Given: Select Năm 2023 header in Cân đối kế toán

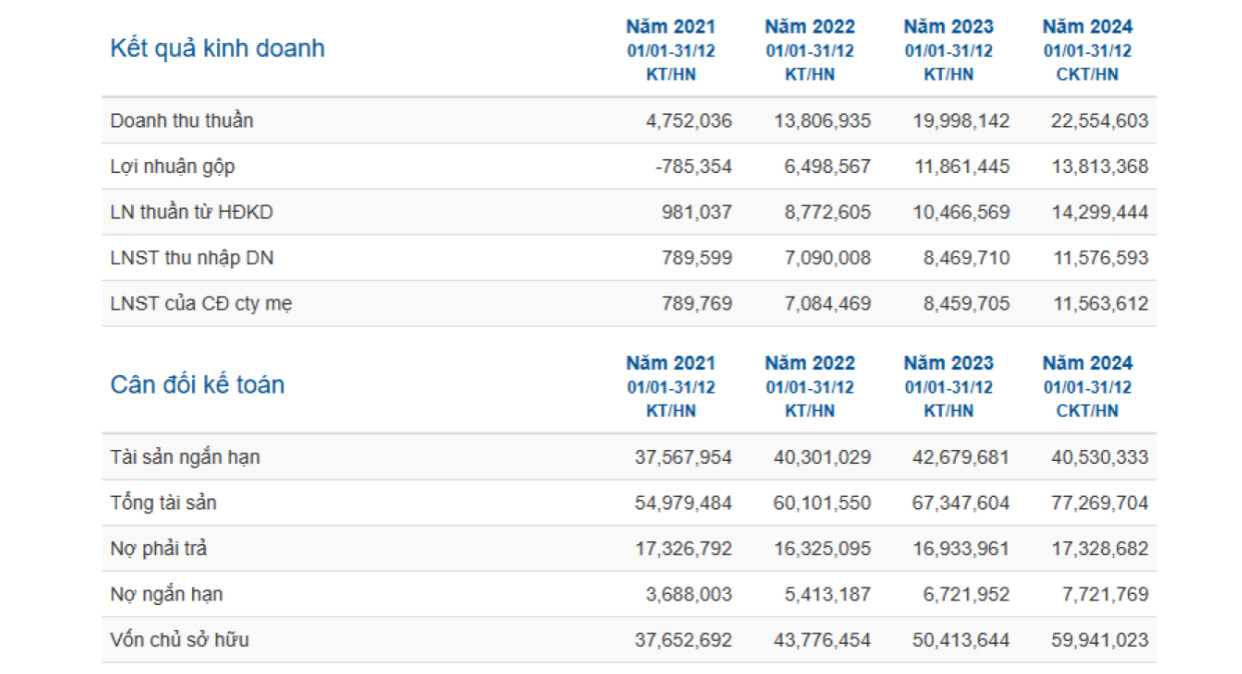Looking at the screenshot, I should 948,363.
